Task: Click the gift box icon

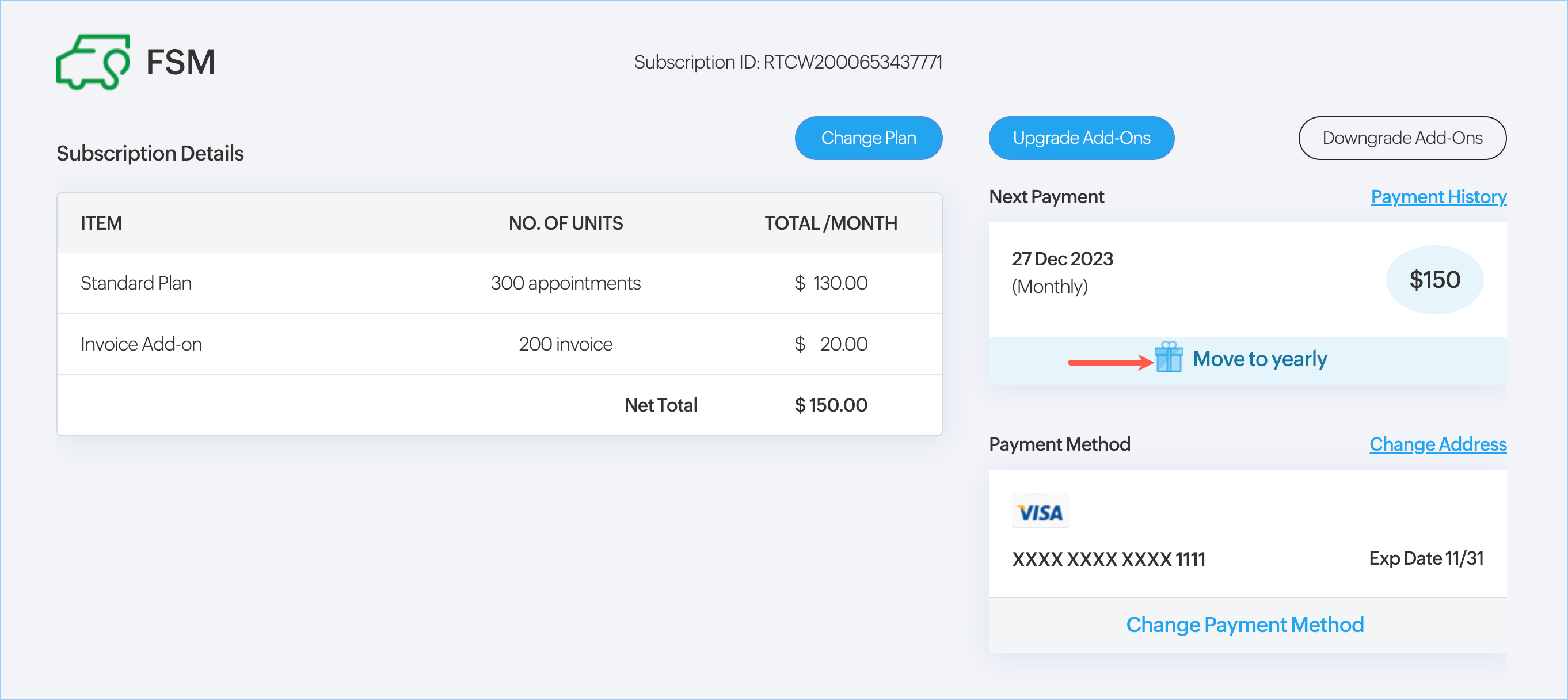Action: [1168, 357]
